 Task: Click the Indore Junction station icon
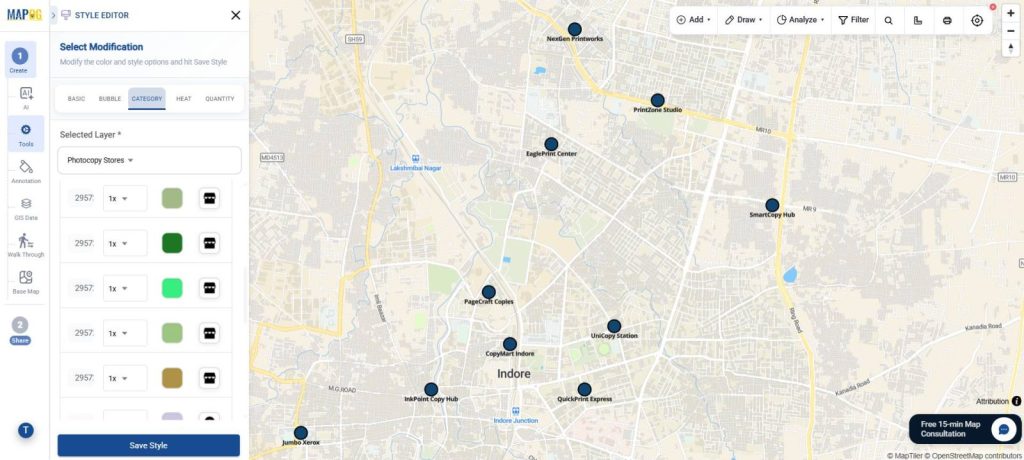pos(516,411)
